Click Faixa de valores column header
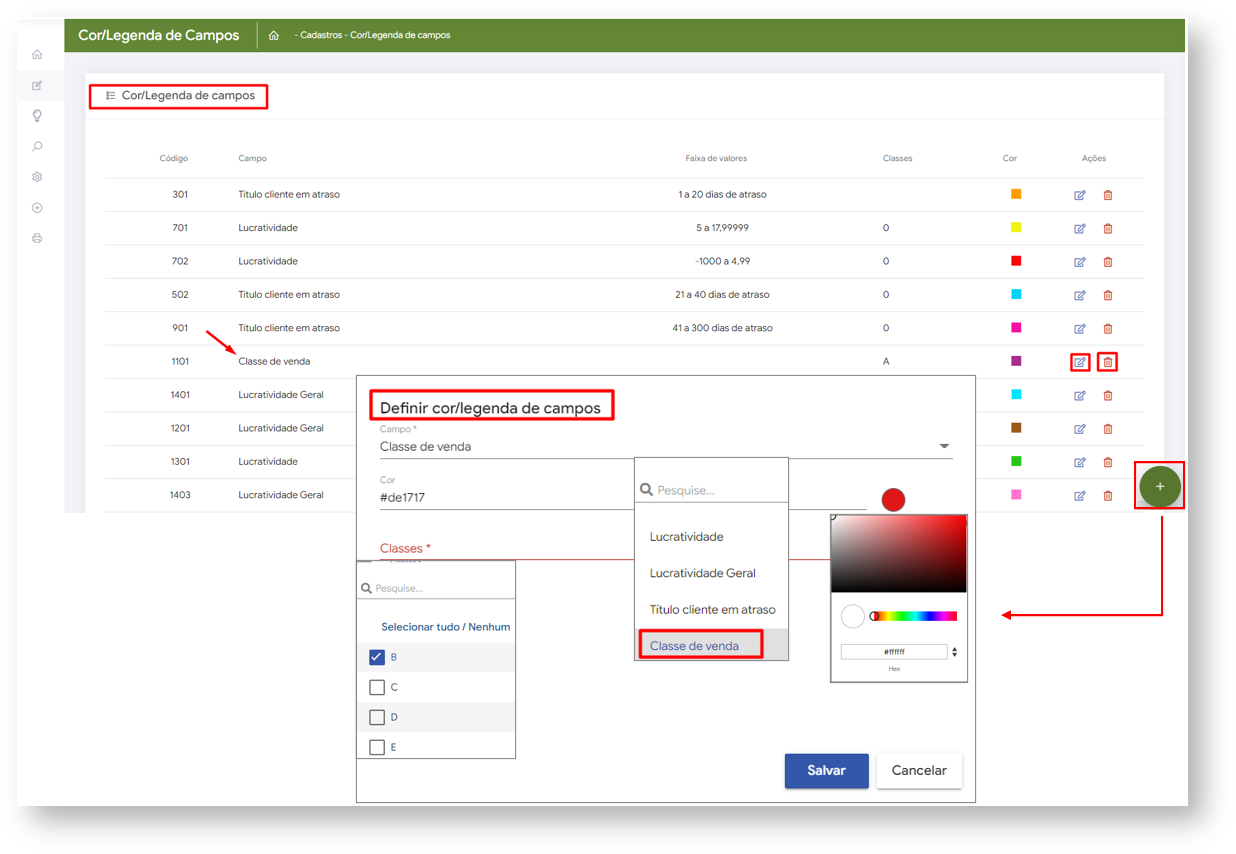 [x=716, y=158]
